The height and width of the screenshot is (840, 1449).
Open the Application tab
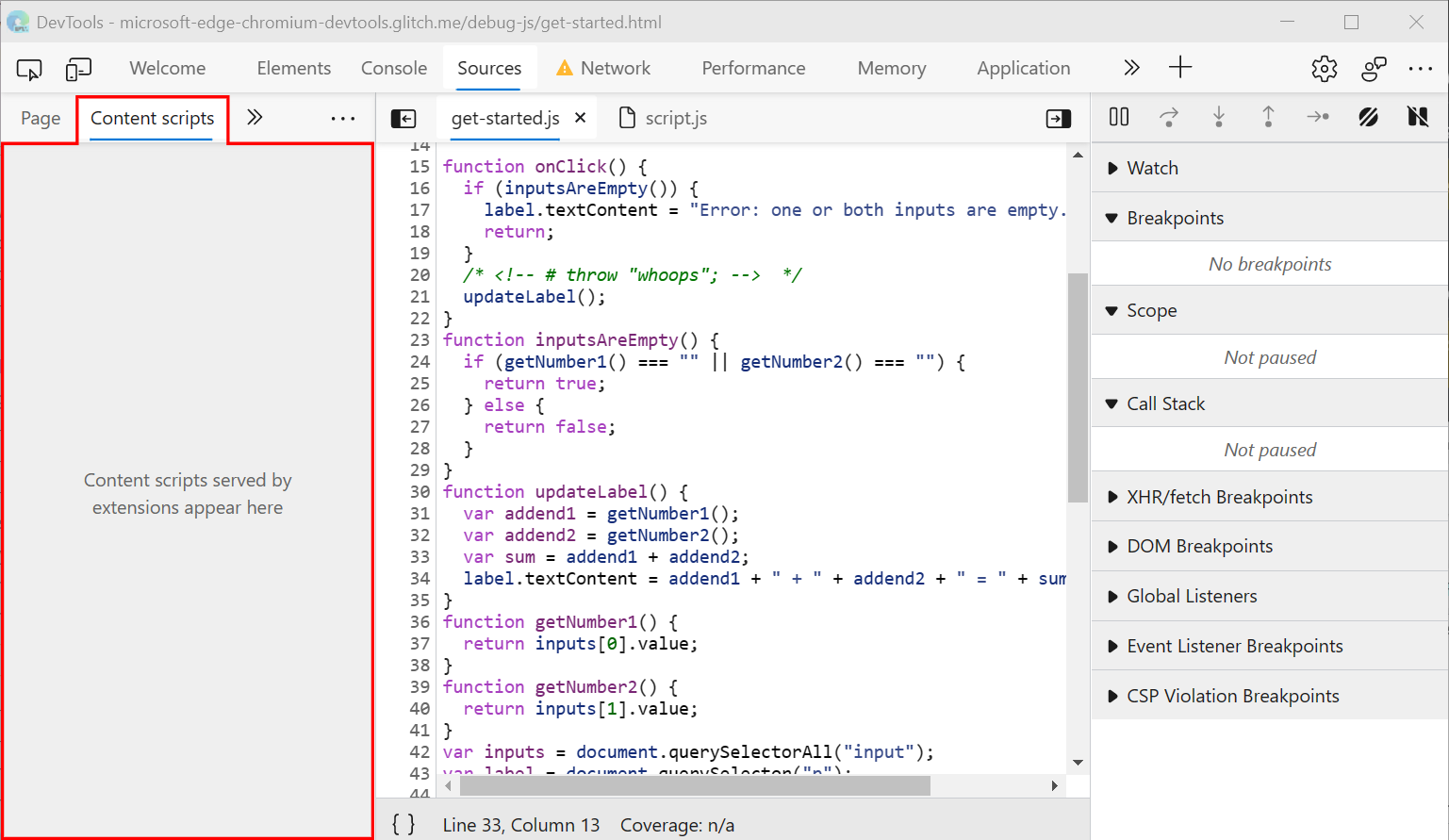1024,68
